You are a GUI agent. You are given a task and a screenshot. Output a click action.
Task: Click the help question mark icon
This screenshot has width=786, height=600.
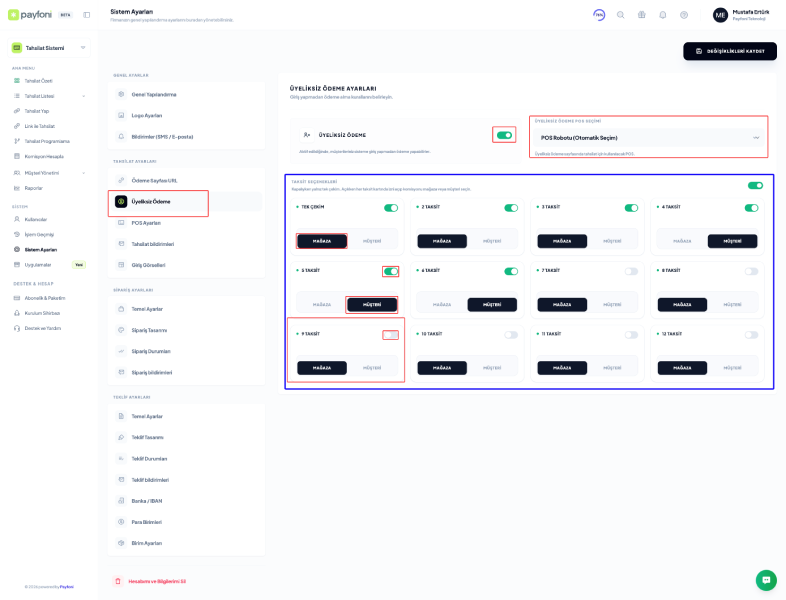(x=684, y=15)
